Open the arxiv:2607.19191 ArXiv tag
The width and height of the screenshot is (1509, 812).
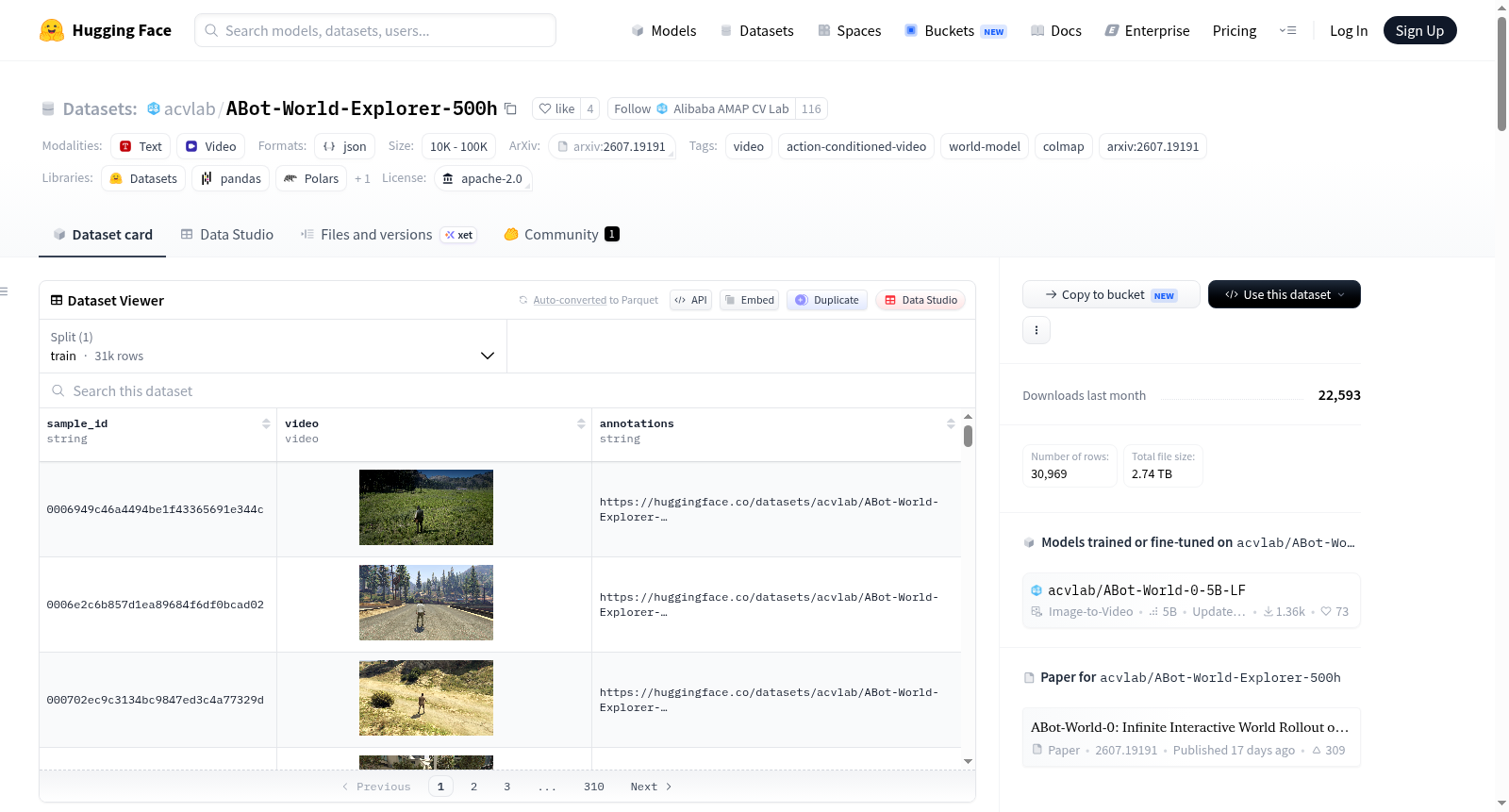(x=612, y=146)
